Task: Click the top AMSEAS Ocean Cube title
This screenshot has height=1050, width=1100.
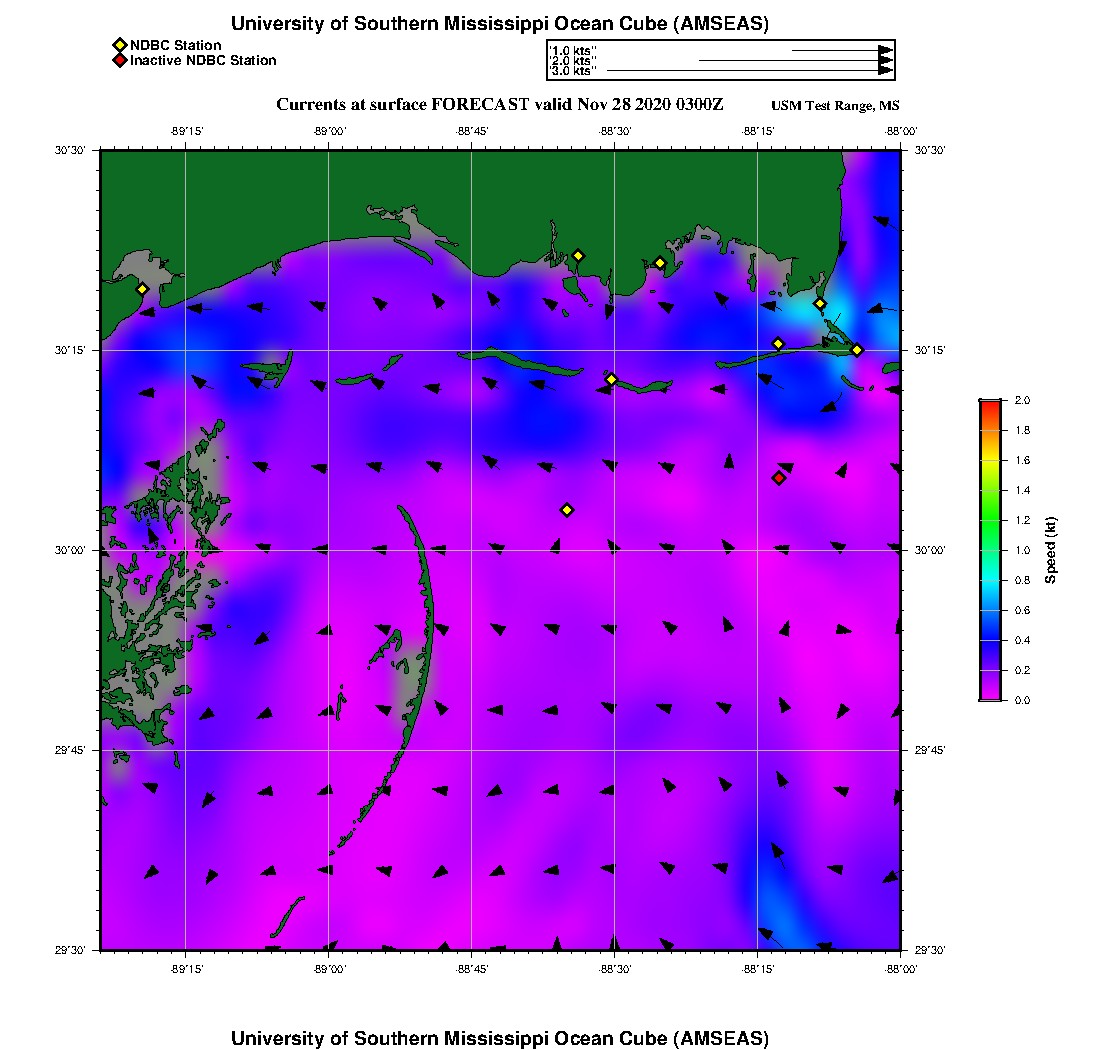Action: (x=500, y=24)
